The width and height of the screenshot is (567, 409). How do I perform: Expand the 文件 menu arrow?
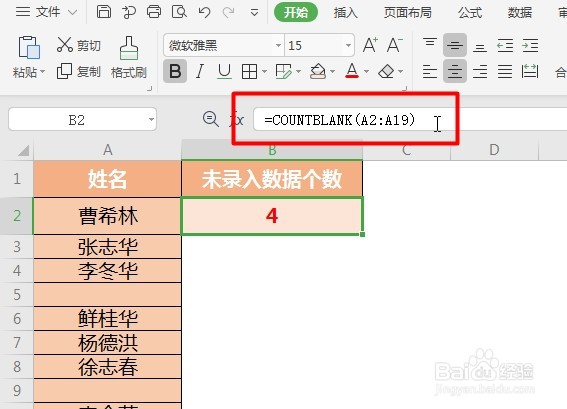click(x=73, y=13)
